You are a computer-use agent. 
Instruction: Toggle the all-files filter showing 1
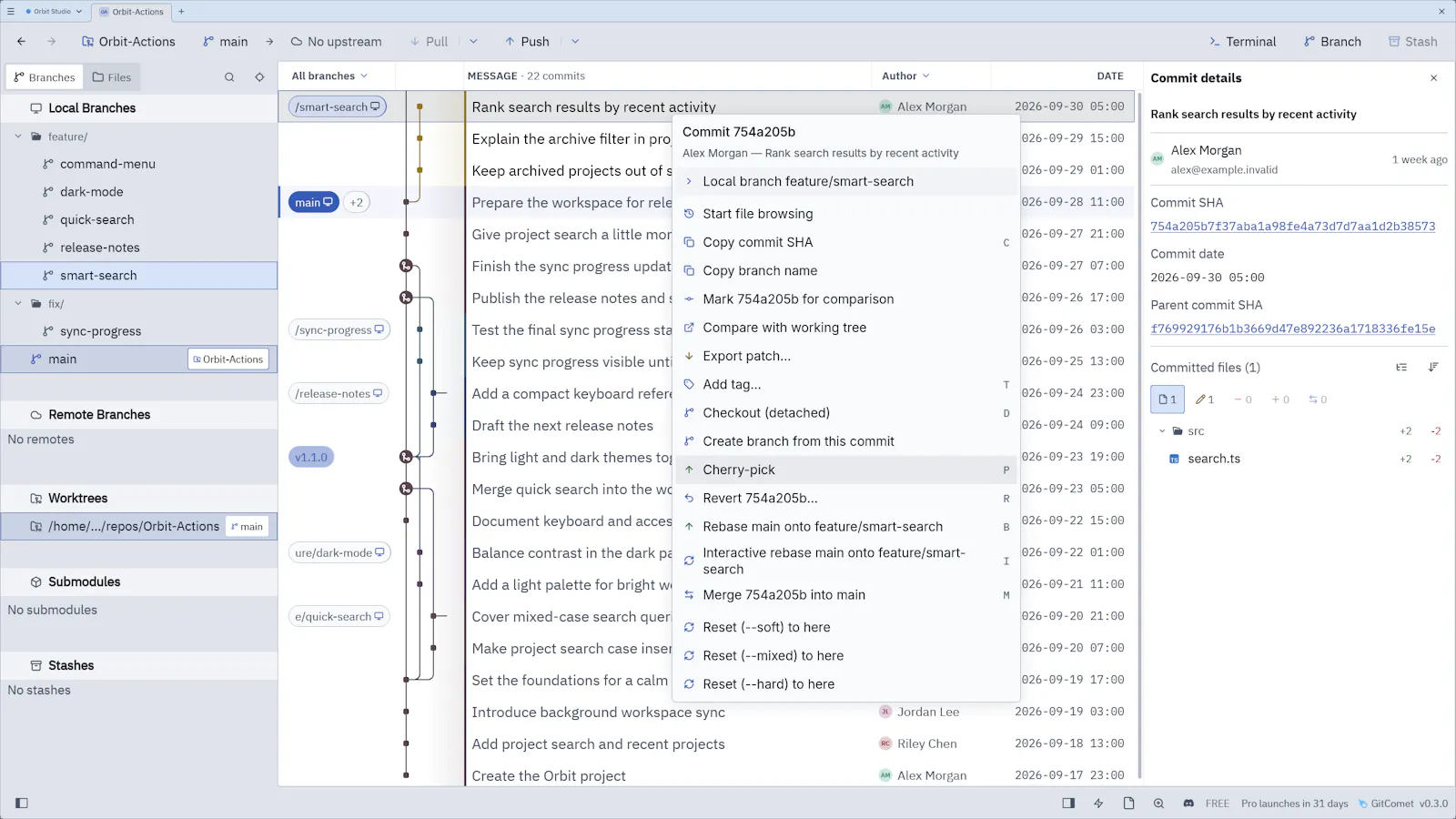point(1168,399)
